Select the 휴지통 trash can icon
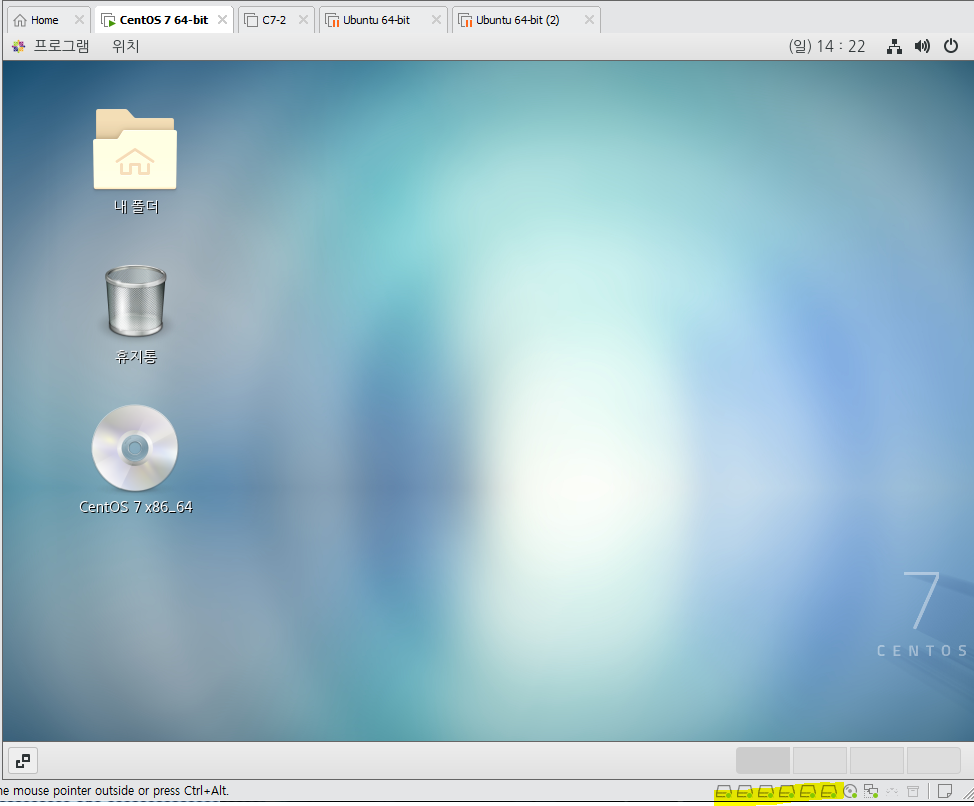 pos(135,315)
